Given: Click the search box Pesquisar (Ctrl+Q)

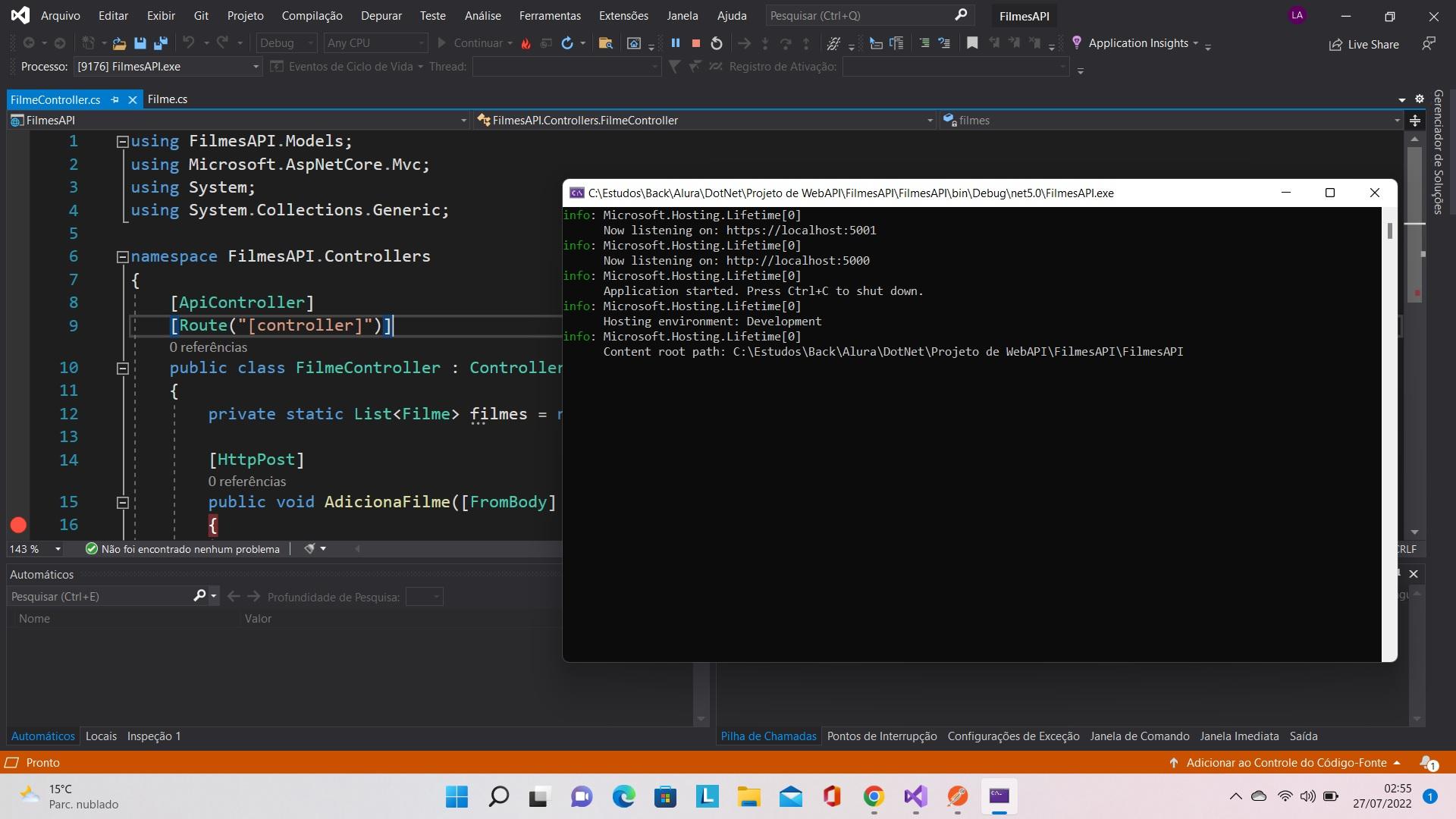Looking at the screenshot, I should (x=868, y=15).
